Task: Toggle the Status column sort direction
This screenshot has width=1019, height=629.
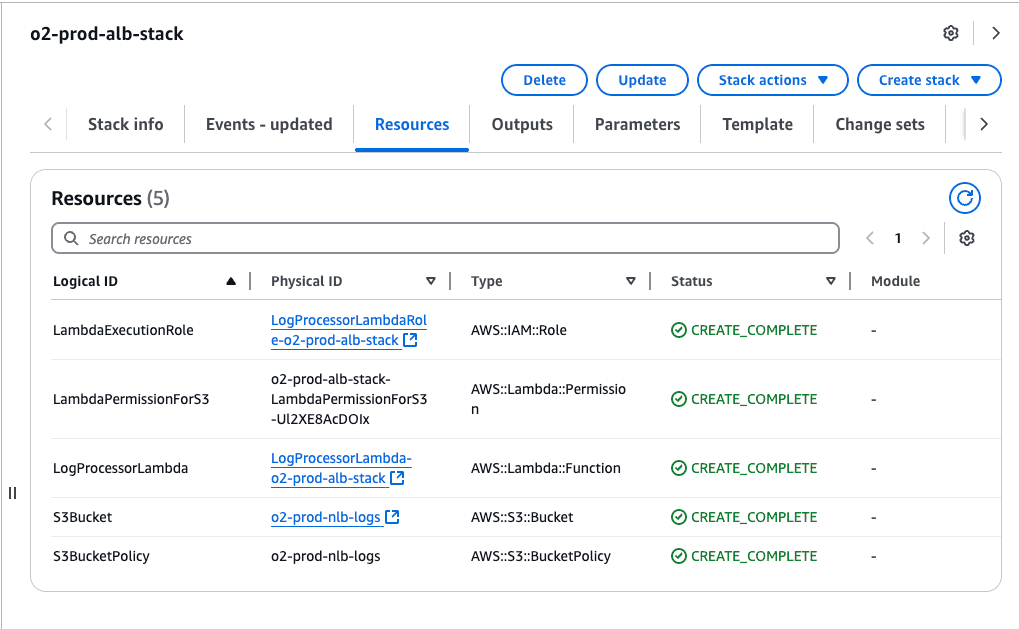Action: click(831, 281)
